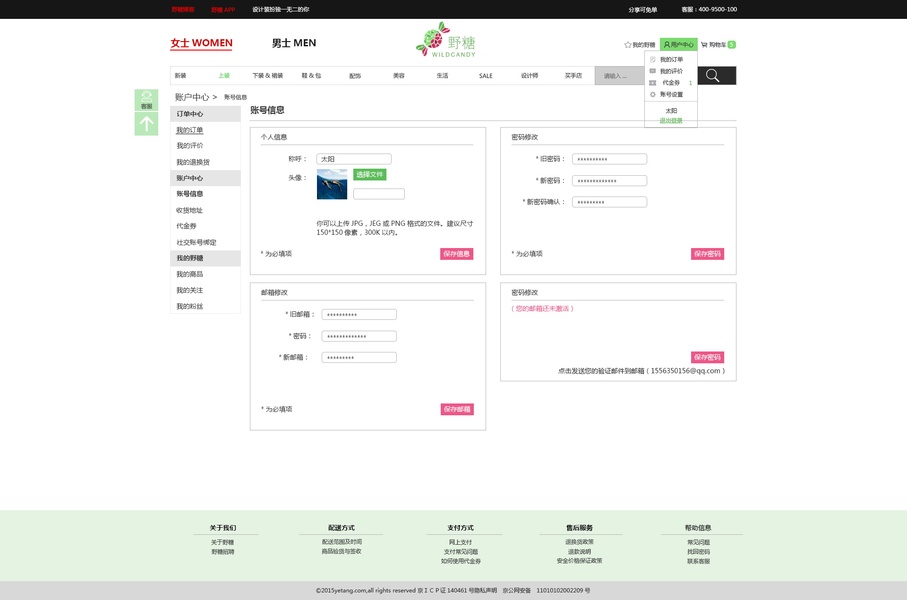Viewport: 907px width, 600px height.
Task: Click the green cart count badge
Action: 732,45
